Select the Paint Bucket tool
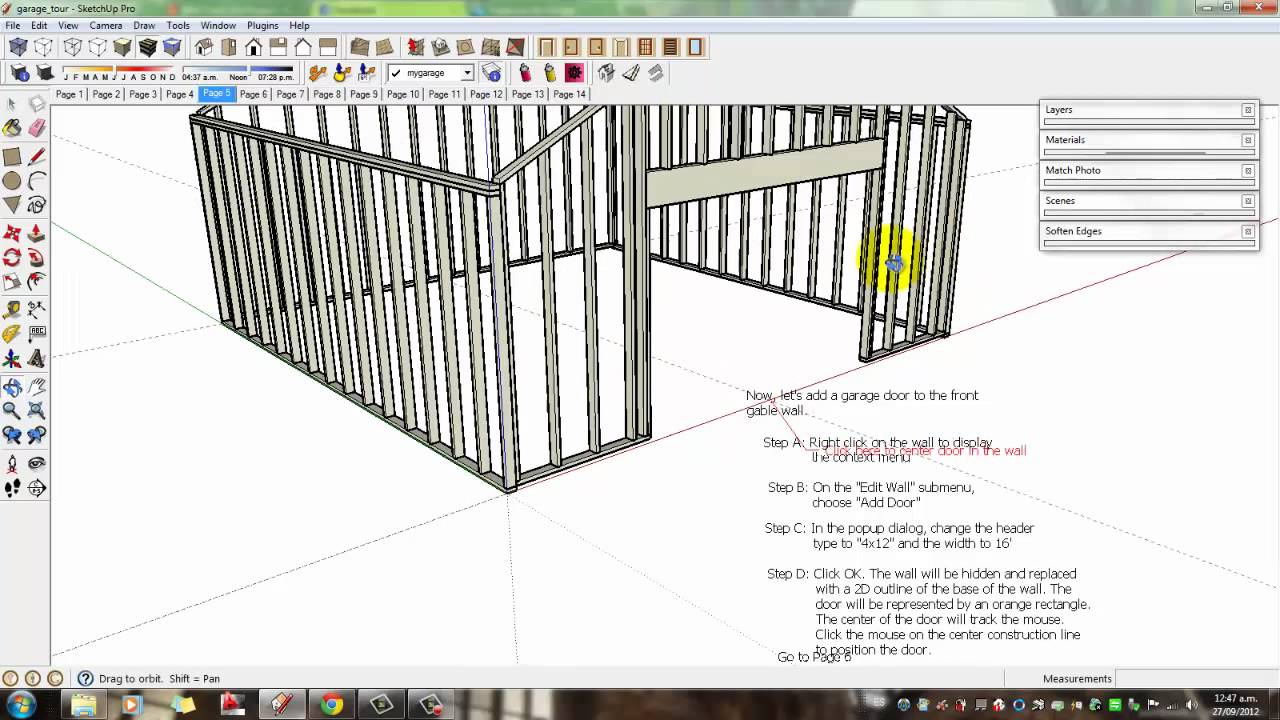1280x720 pixels. [12, 128]
